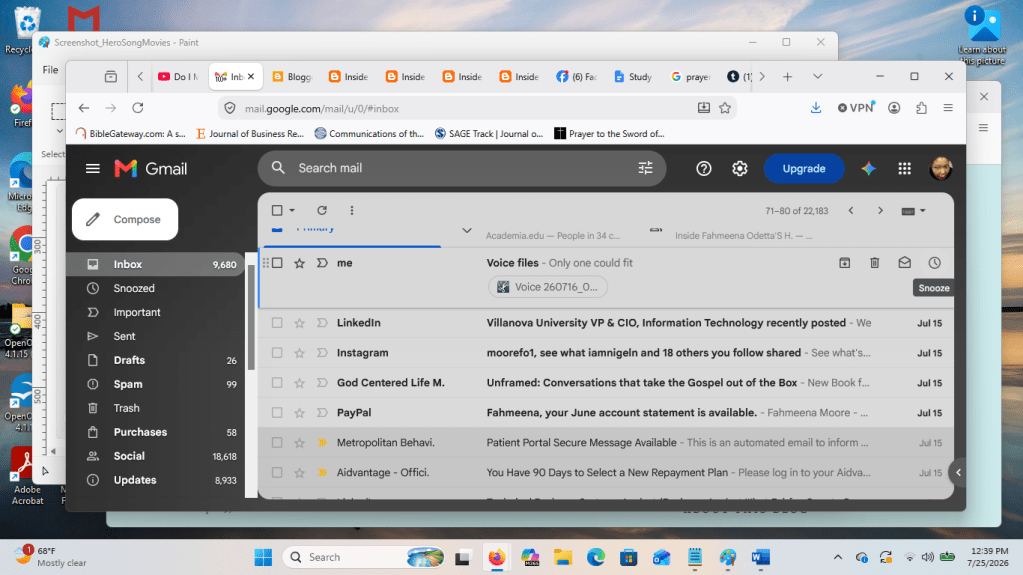This screenshot has height=575, width=1023.
Task: Open File Explorer from taskbar
Action: click(x=562, y=557)
